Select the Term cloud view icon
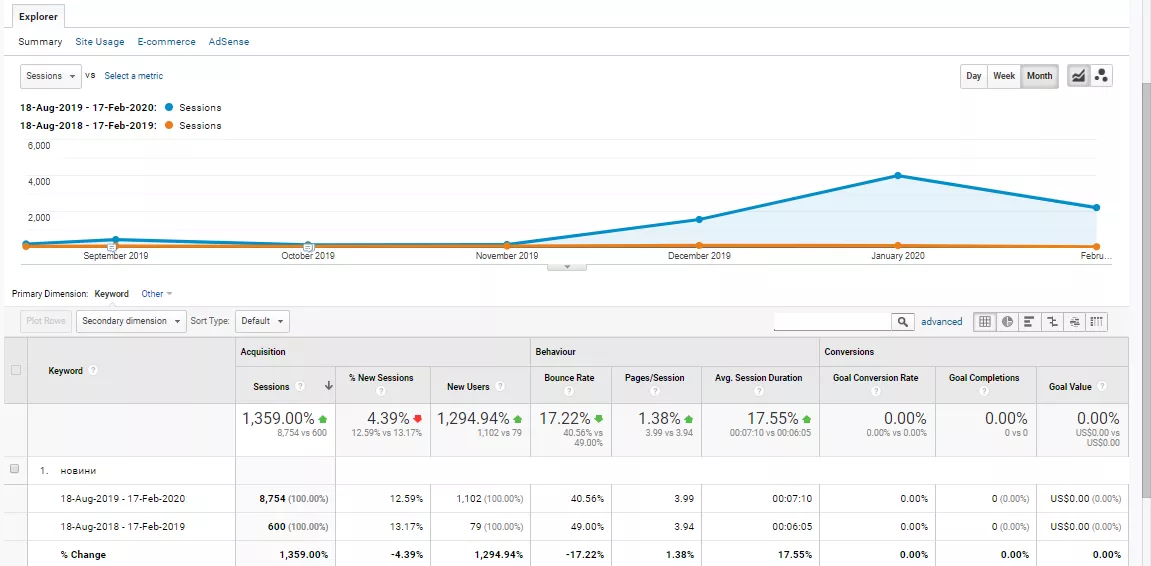This screenshot has height=566, width=1151. (x=1074, y=321)
